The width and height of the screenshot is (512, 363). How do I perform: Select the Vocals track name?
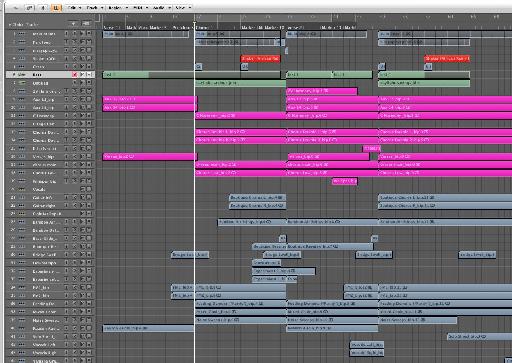39,189
